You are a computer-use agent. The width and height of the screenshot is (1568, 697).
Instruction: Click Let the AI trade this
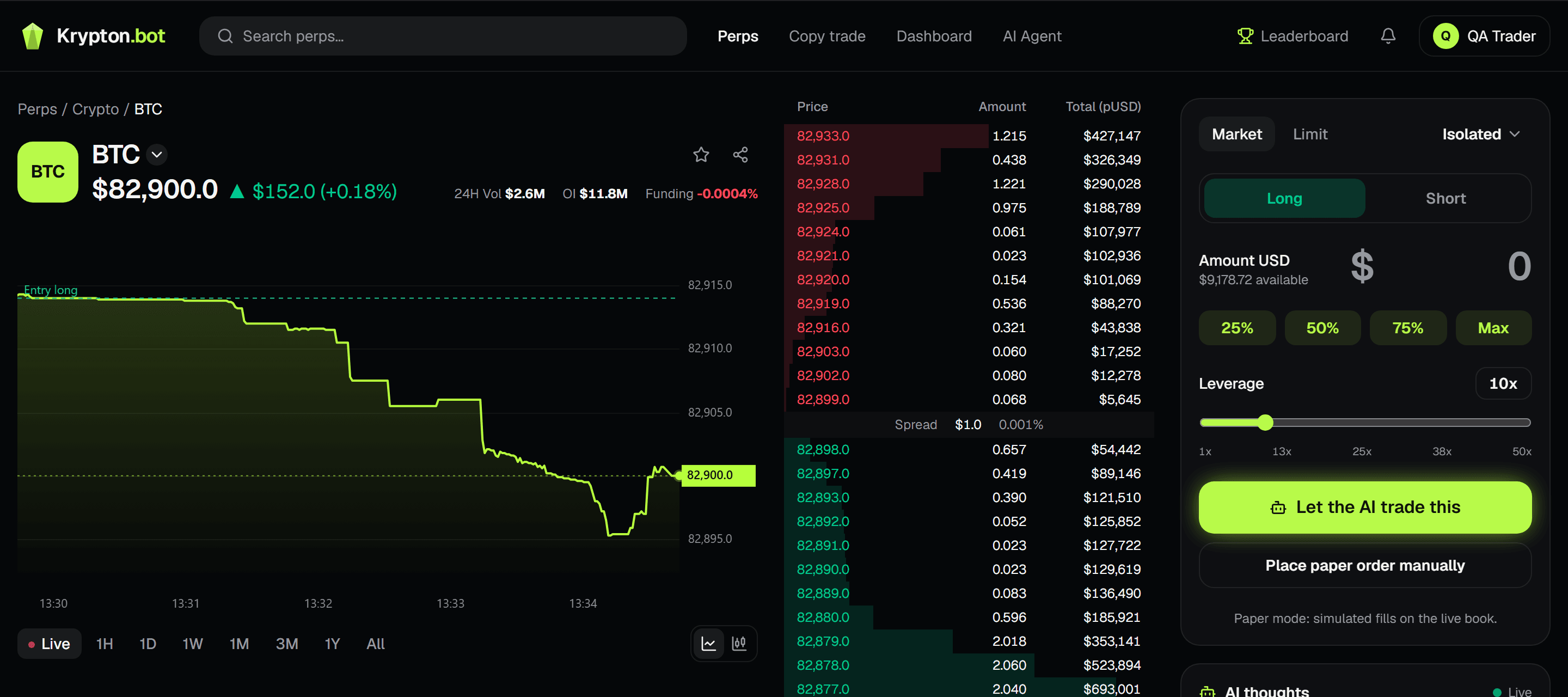pos(1365,508)
